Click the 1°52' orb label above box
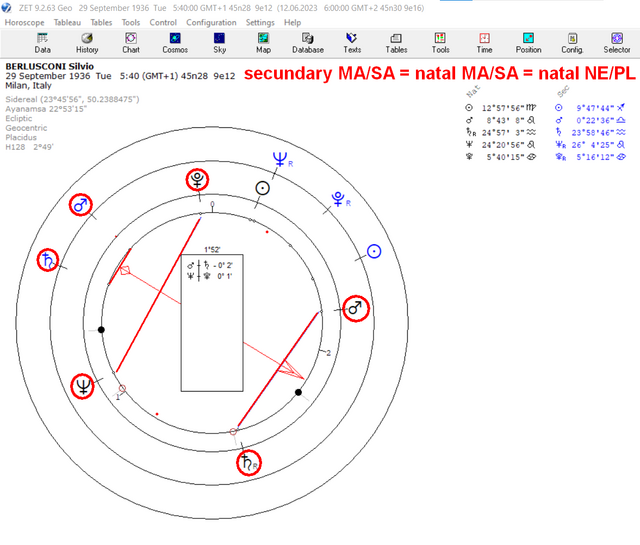The width and height of the screenshot is (640, 545). point(212,249)
